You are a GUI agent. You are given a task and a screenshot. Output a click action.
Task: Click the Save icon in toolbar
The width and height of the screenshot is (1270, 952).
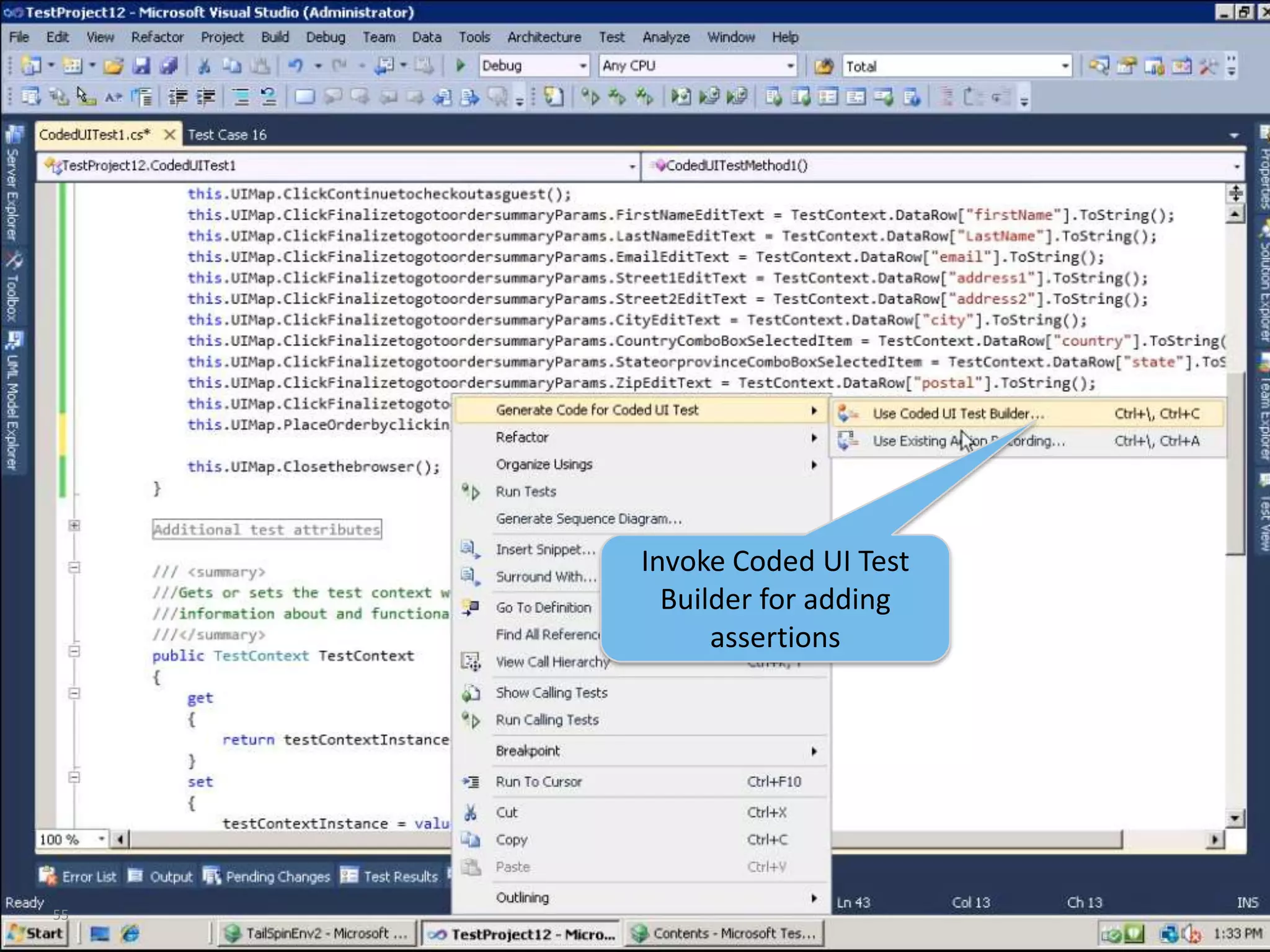[142, 66]
